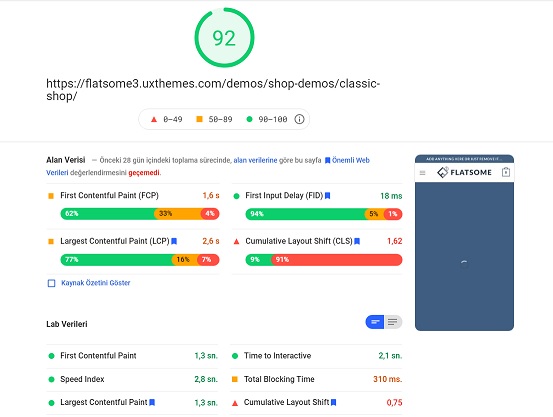
Task: Click the bookmark icon next to First Input Delay
Action: tap(327, 195)
